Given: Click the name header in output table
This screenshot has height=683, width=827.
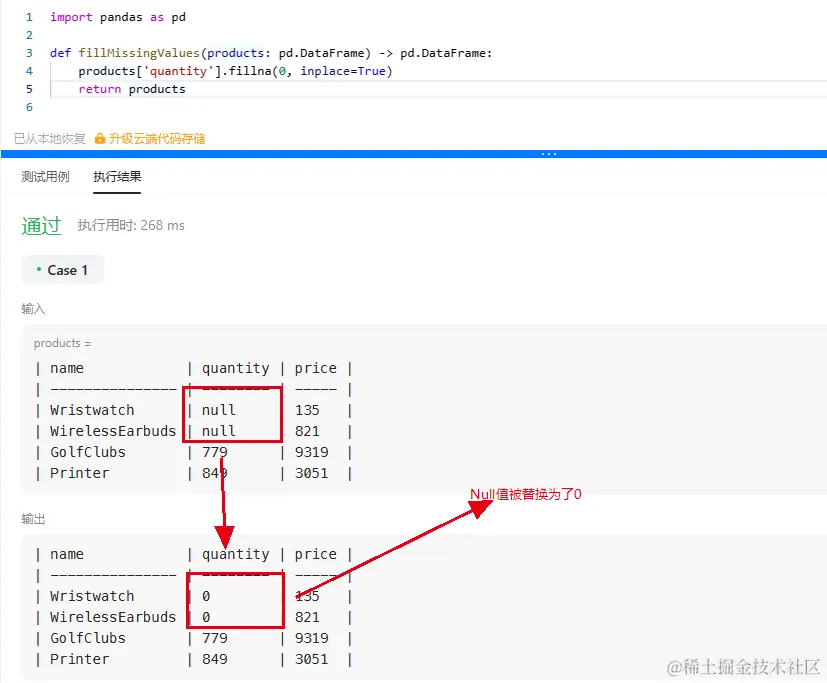Looking at the screenshot, I should coord(67,554).
